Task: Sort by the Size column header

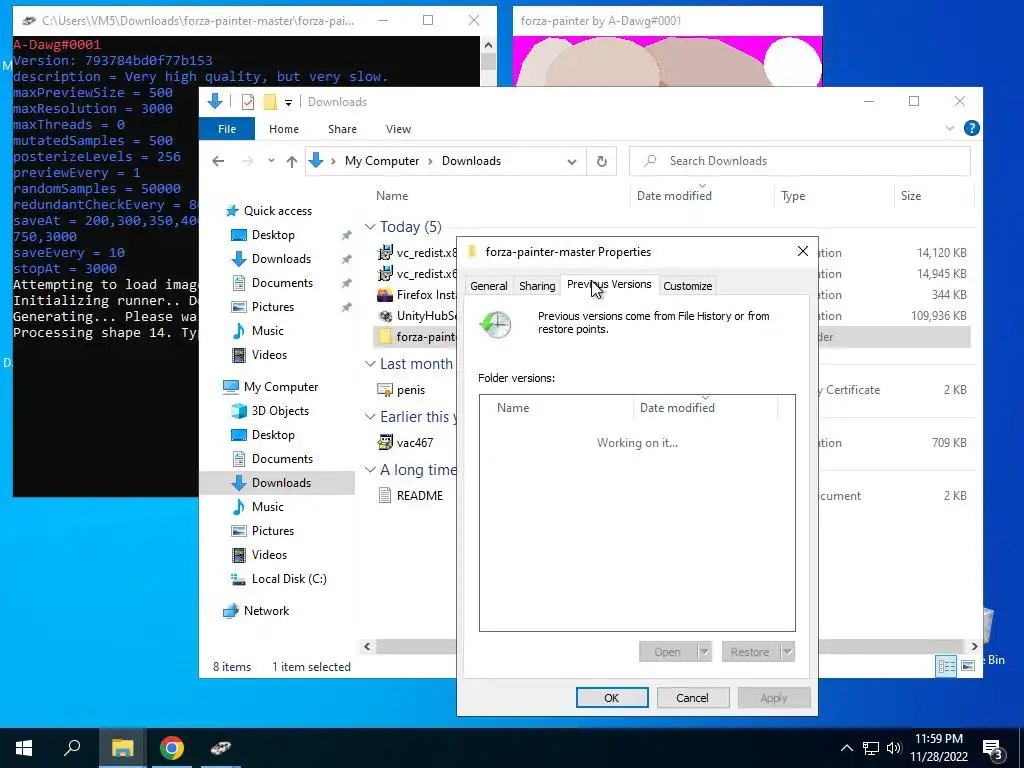Action: 910,196
